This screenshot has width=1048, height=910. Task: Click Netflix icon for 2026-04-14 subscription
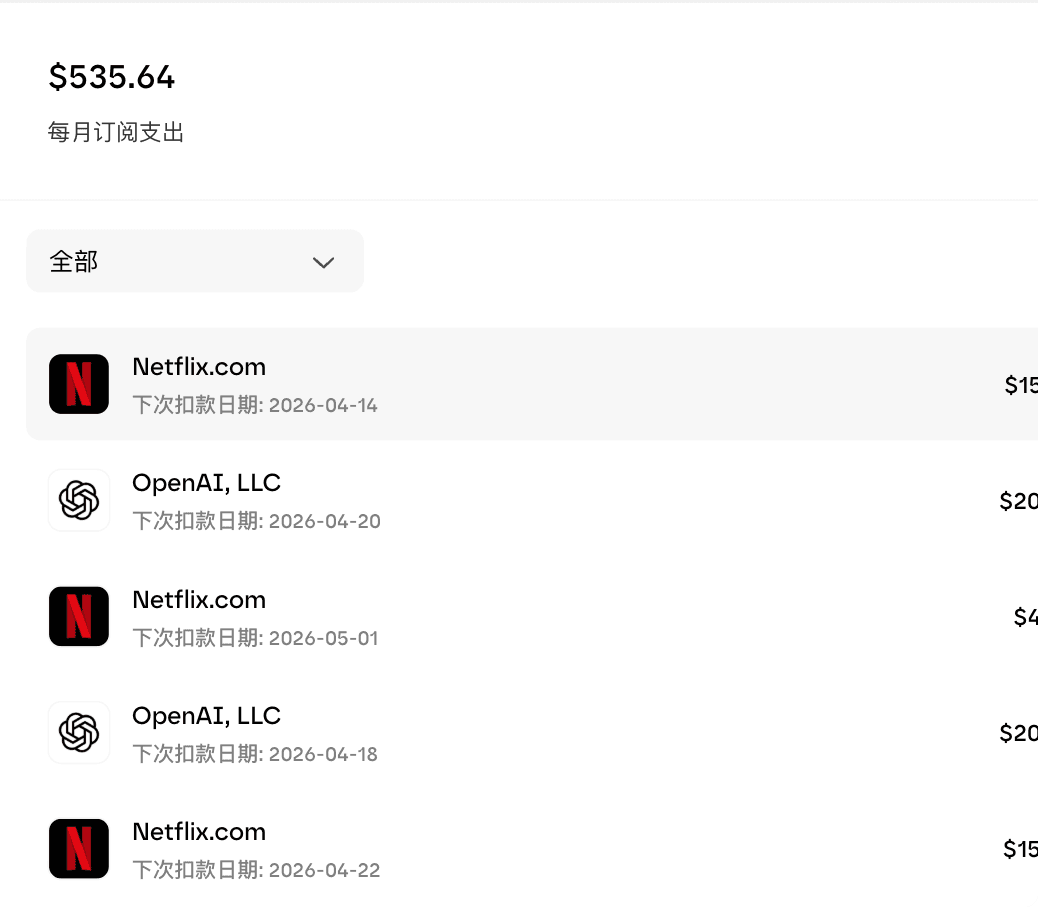[x=79, y=384]
